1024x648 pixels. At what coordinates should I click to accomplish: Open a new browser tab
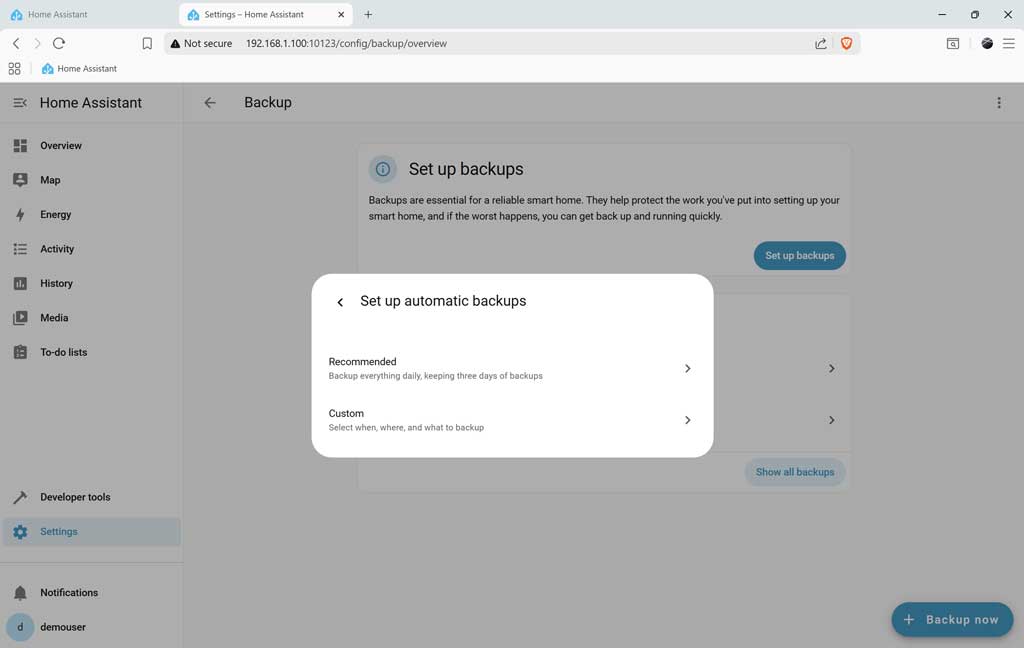[x=368, y=14]
